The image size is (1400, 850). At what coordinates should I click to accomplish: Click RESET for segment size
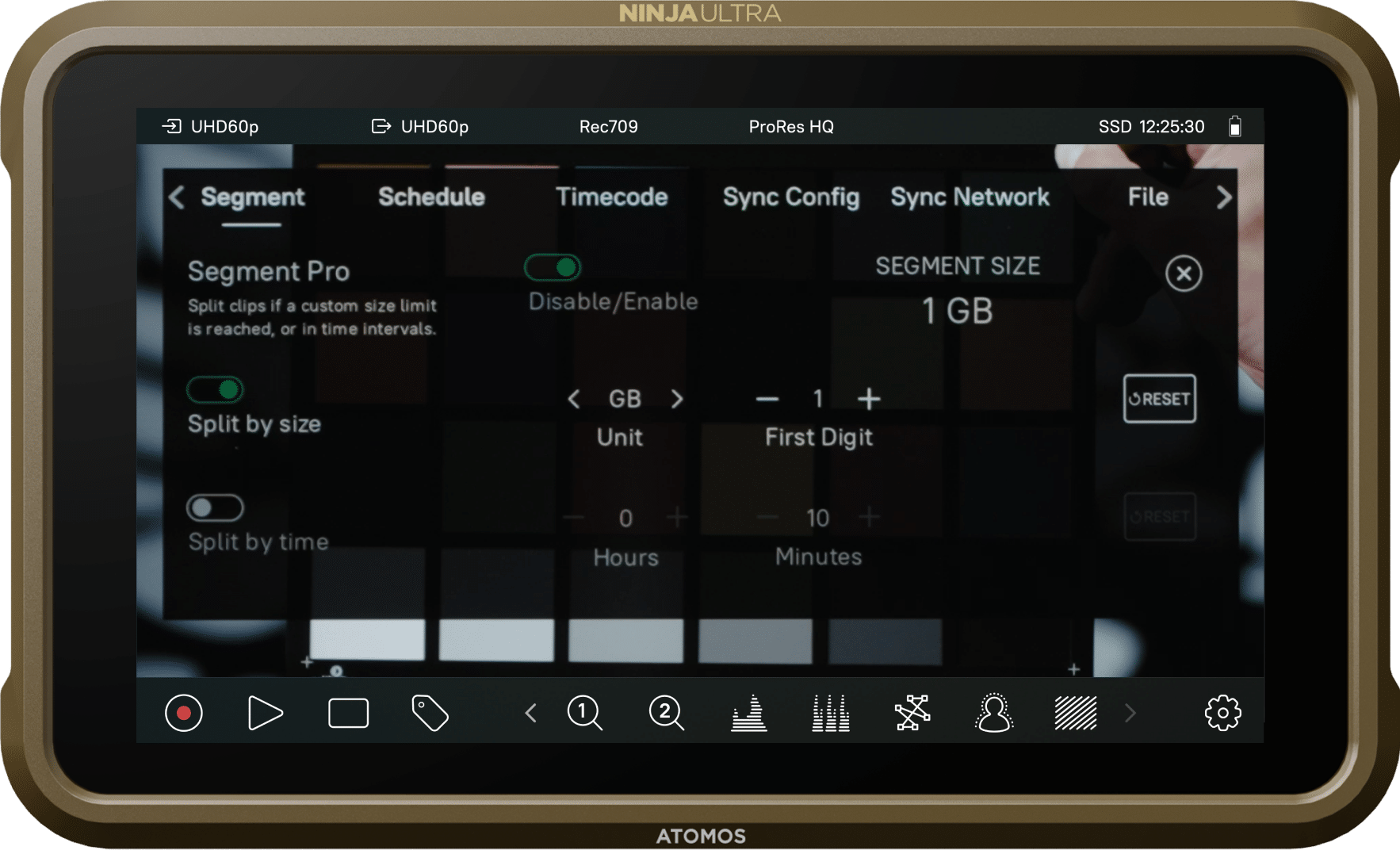1159,399
